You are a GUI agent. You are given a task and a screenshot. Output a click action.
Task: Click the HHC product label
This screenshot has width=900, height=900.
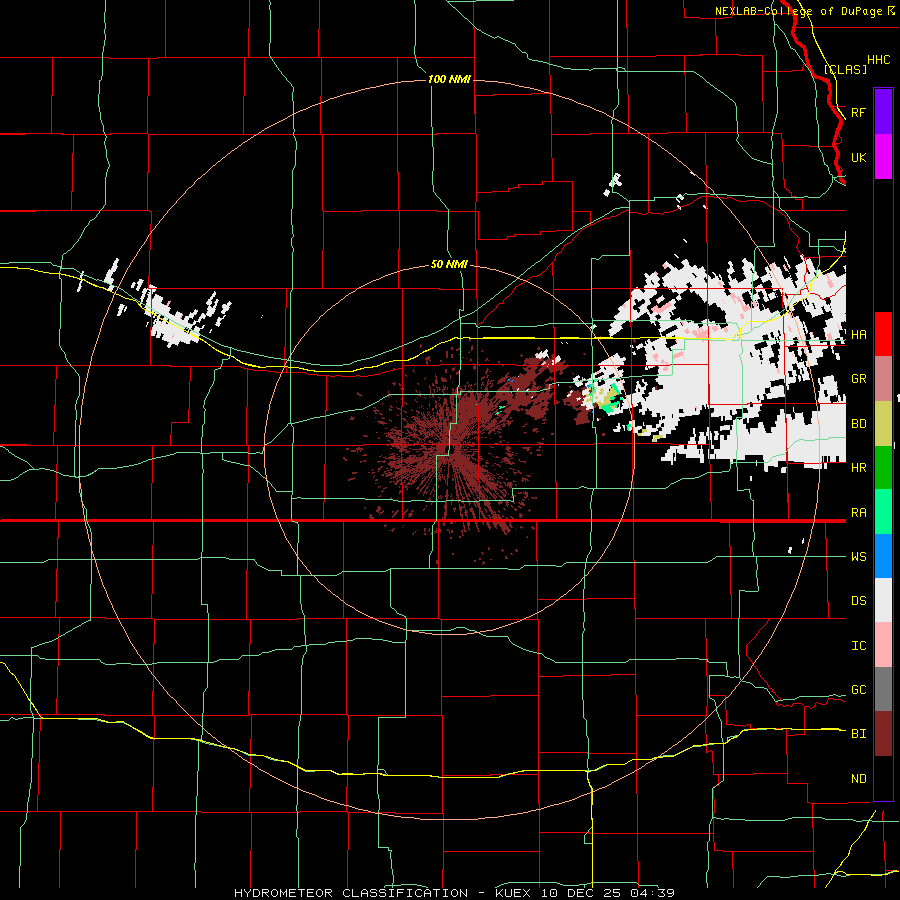(x=878, y=60)
